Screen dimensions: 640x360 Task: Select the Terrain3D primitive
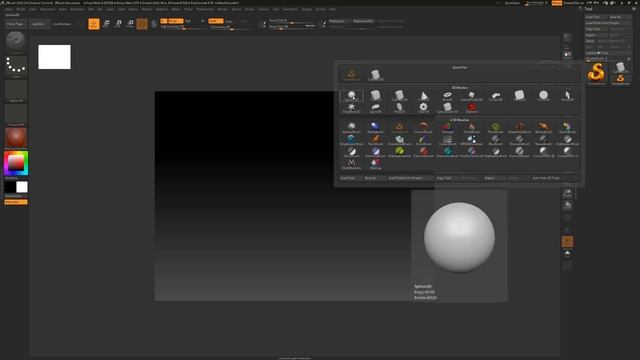[x=496, y=96]
